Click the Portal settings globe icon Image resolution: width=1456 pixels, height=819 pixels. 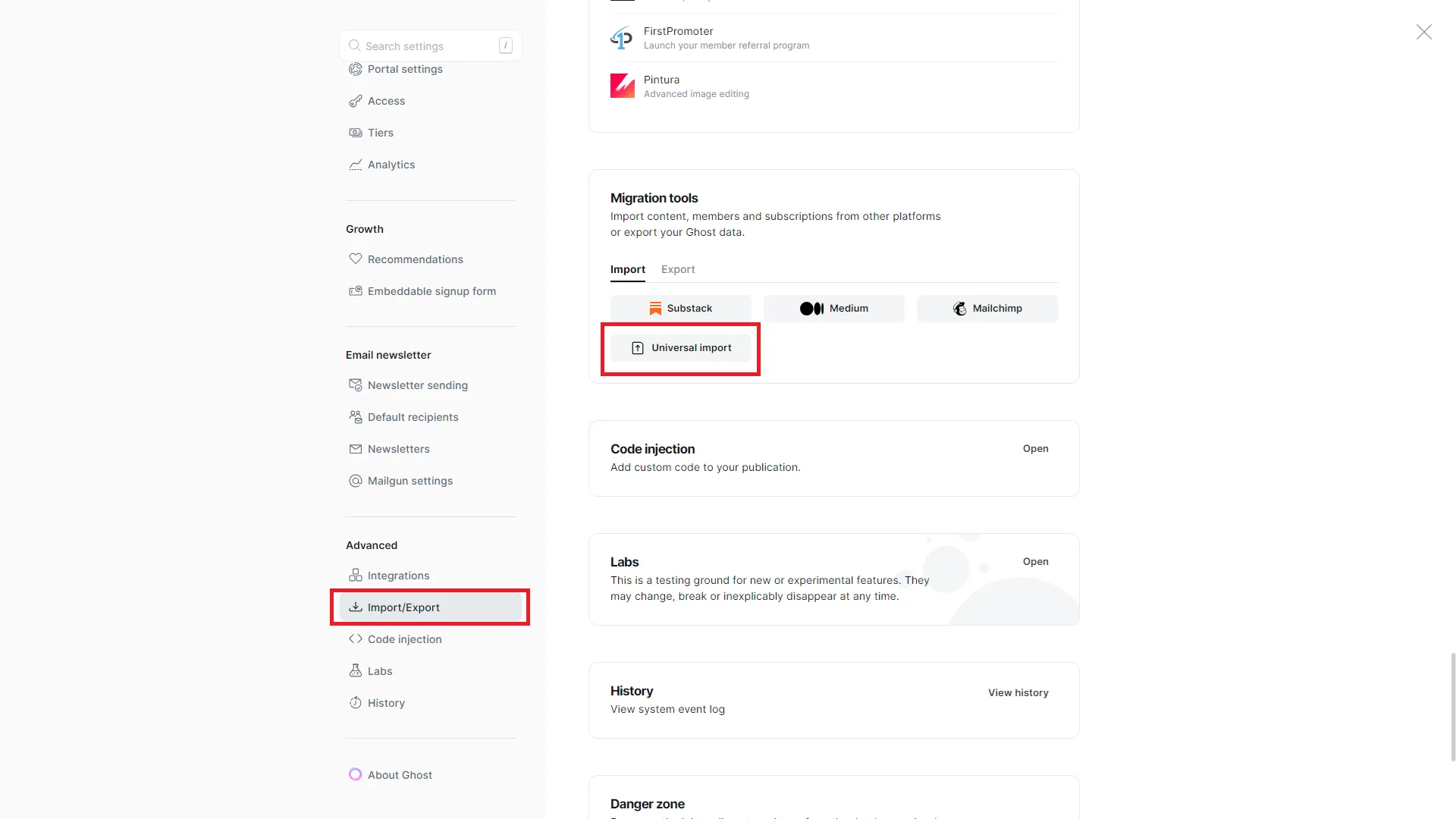pos(356,69)
